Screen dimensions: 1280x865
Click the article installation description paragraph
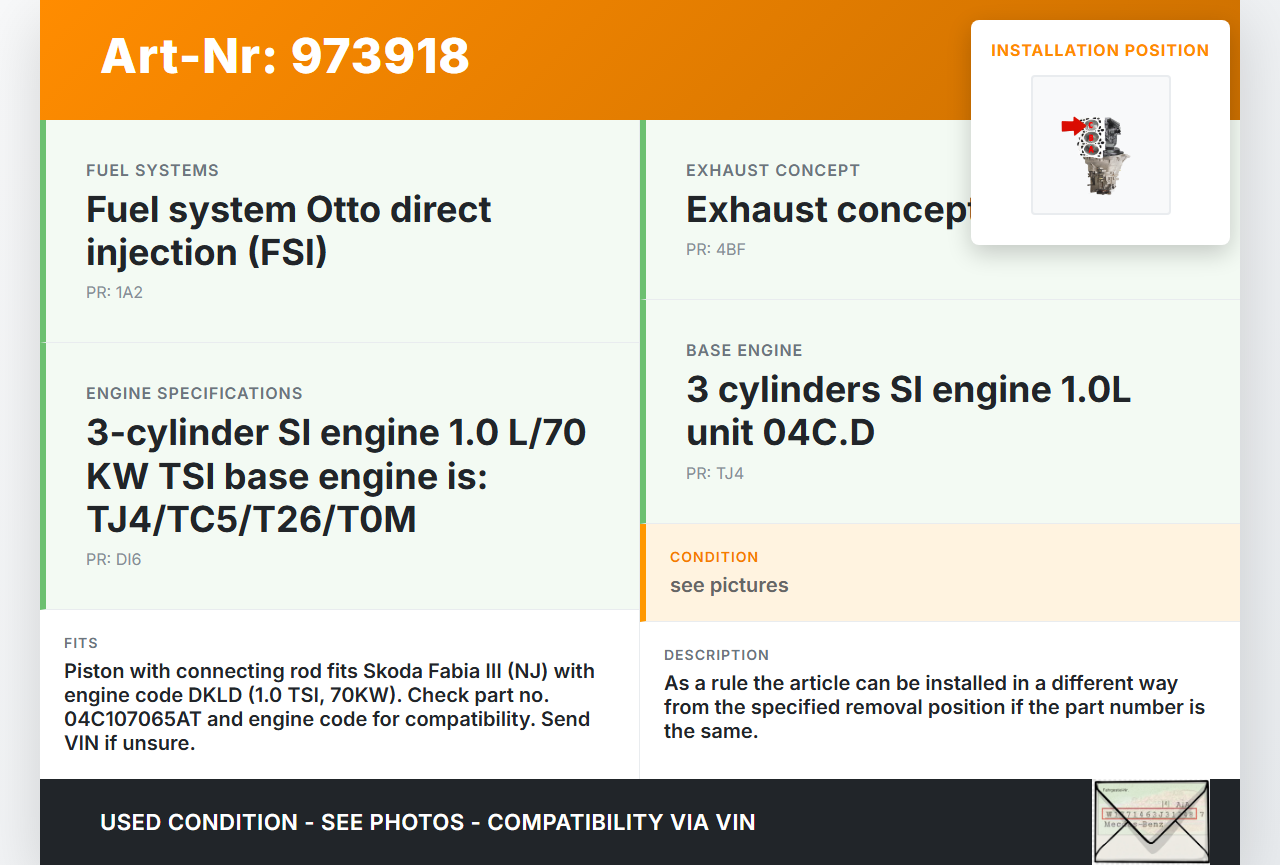[934, 707]
